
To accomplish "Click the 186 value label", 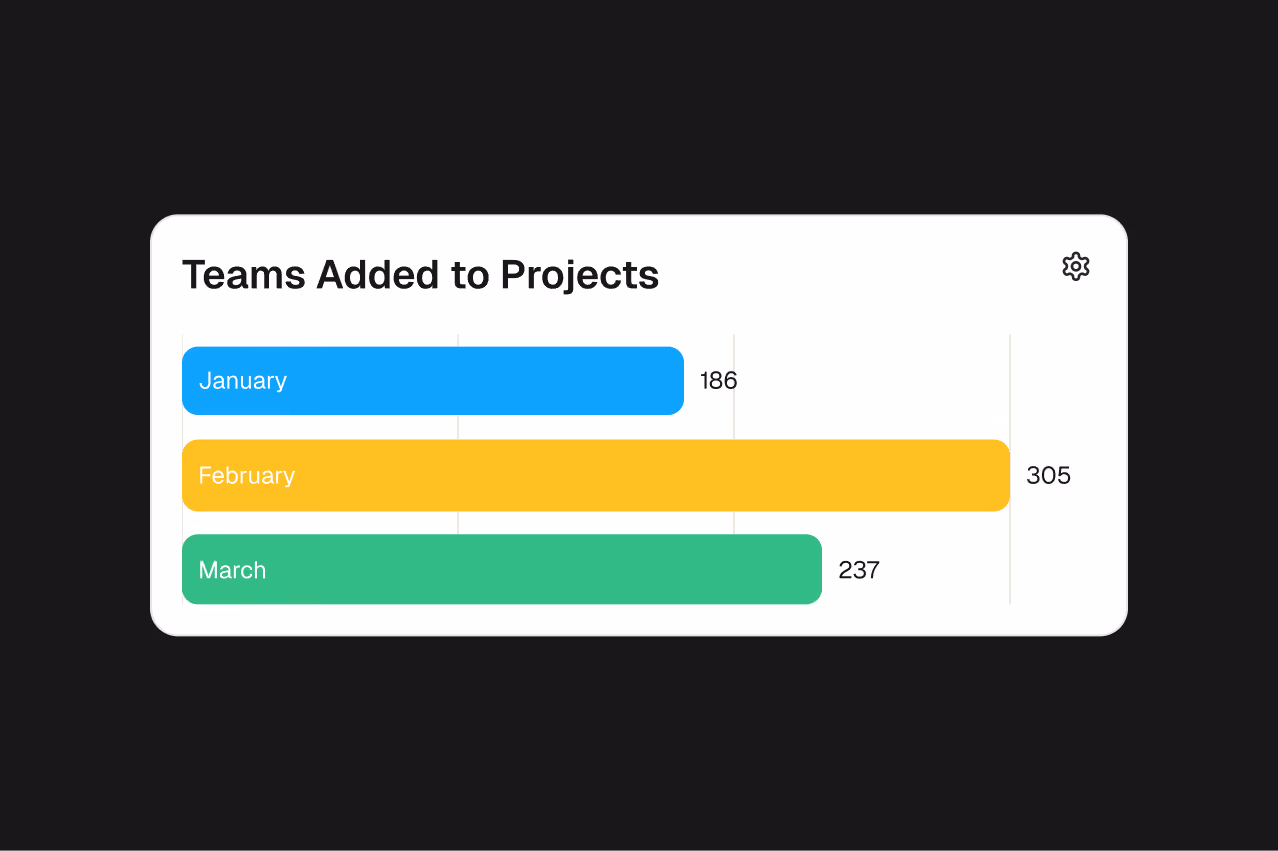I will click(718, 380).
